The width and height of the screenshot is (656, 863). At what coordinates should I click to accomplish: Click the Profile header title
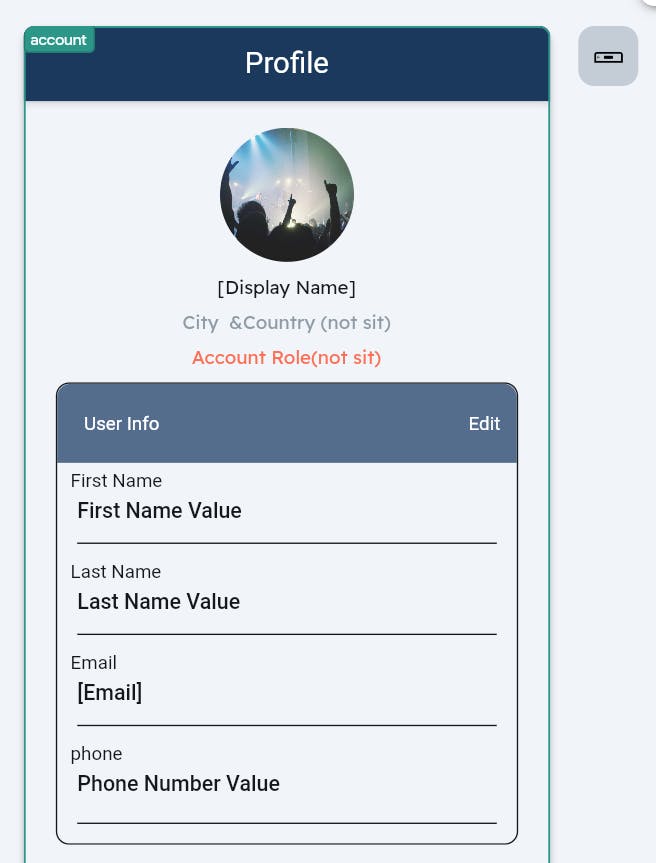(x=287, y=63)
